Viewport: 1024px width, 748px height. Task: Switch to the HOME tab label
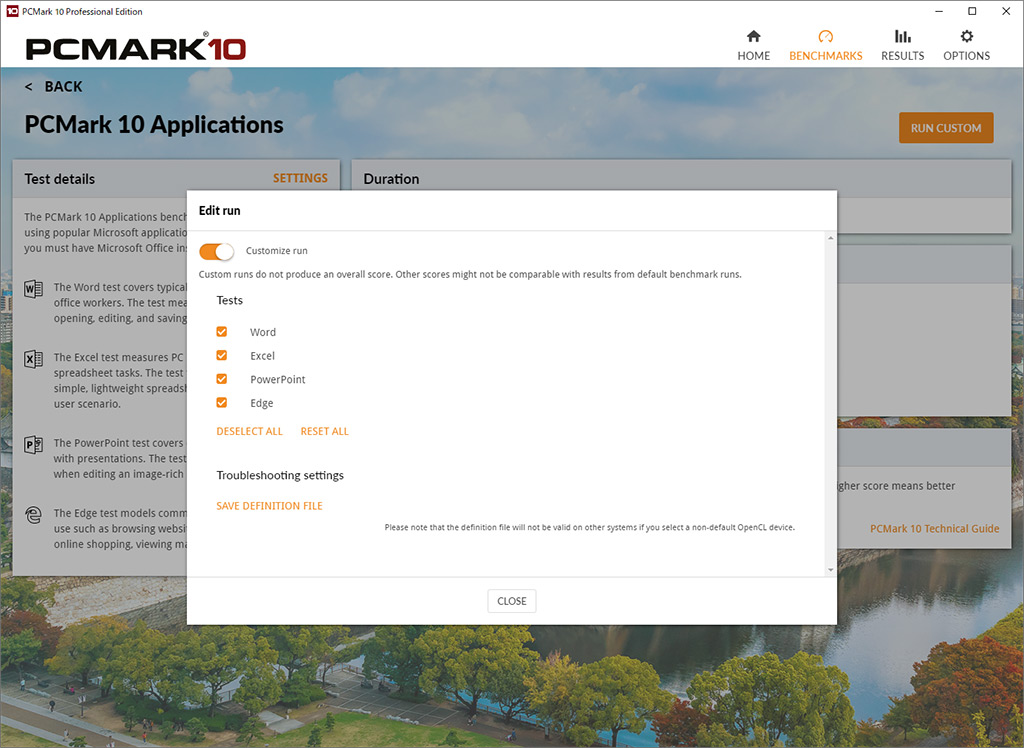pos(754,56)
